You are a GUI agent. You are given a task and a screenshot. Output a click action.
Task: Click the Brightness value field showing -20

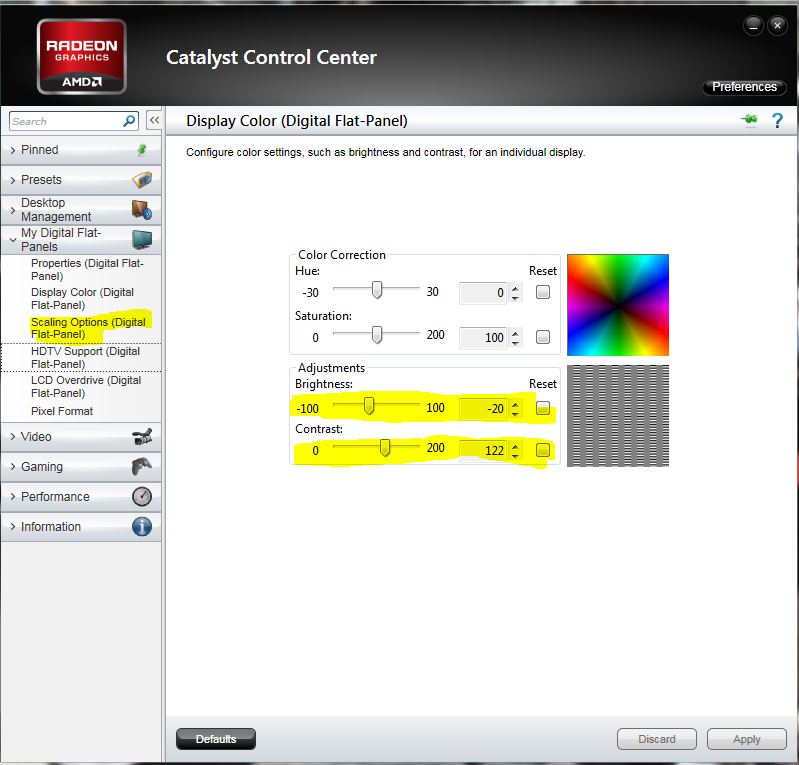483,408
